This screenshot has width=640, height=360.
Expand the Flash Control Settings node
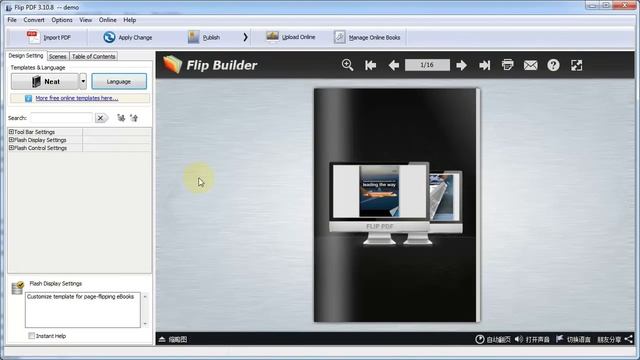(11, 148)
